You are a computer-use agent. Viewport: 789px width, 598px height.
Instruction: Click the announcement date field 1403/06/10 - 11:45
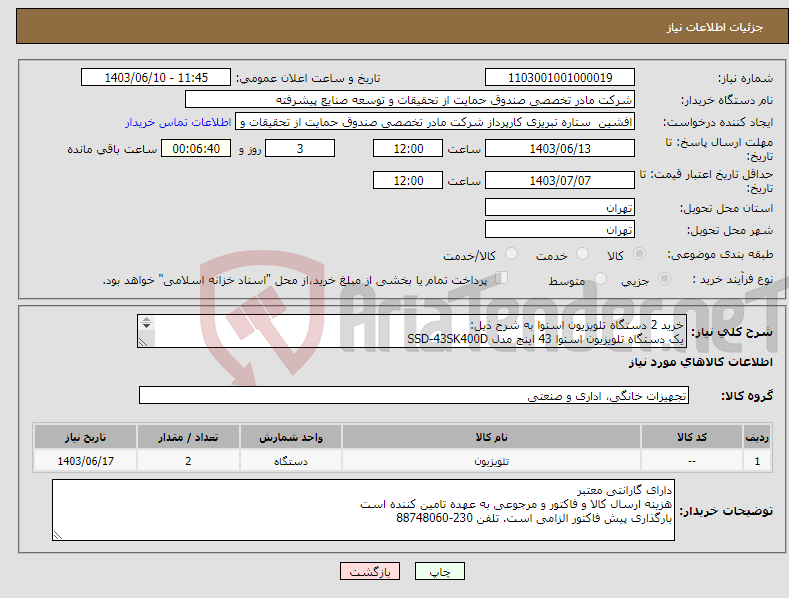coord(156,78)
